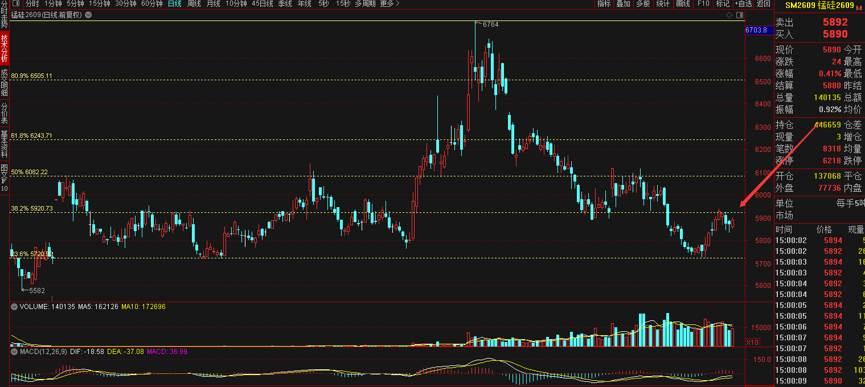Open the 图文F10 sidebar tab
This screenshot has width=865, height=387.
point(4,177)
